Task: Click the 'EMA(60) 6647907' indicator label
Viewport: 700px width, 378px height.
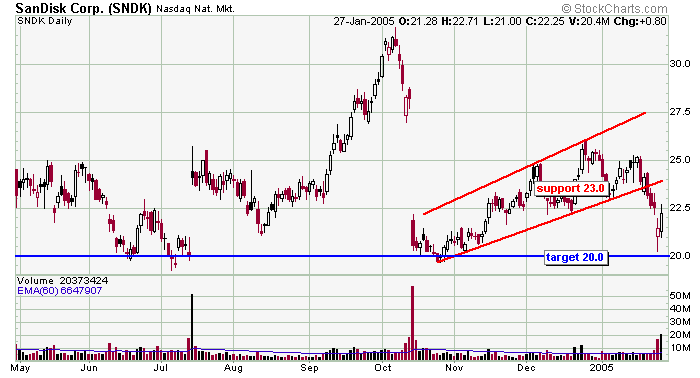Action: [59, 291]
